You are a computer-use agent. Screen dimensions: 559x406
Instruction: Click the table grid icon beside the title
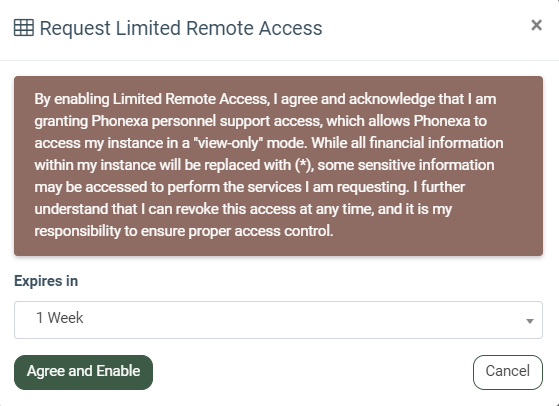tap(24, 28)
